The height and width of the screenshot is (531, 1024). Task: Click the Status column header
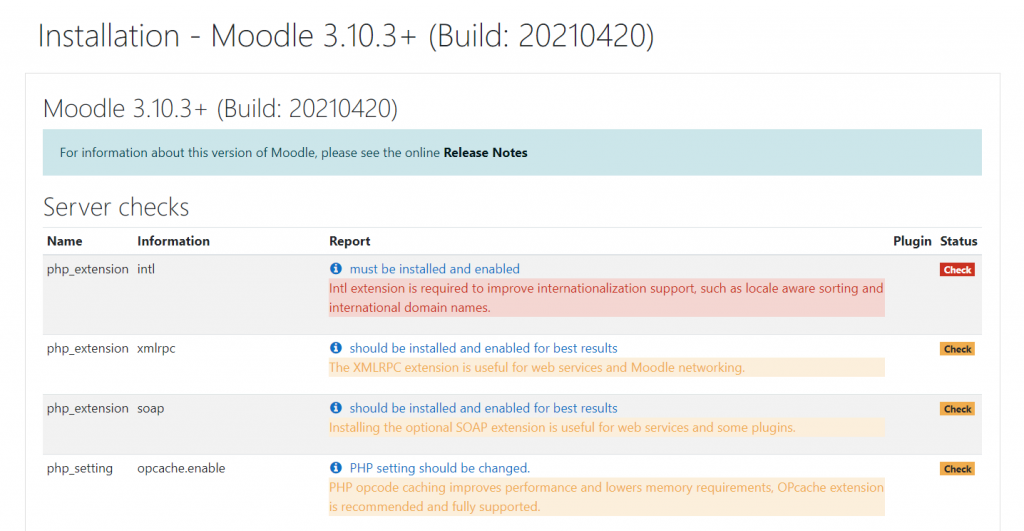(x=958, y=241)
